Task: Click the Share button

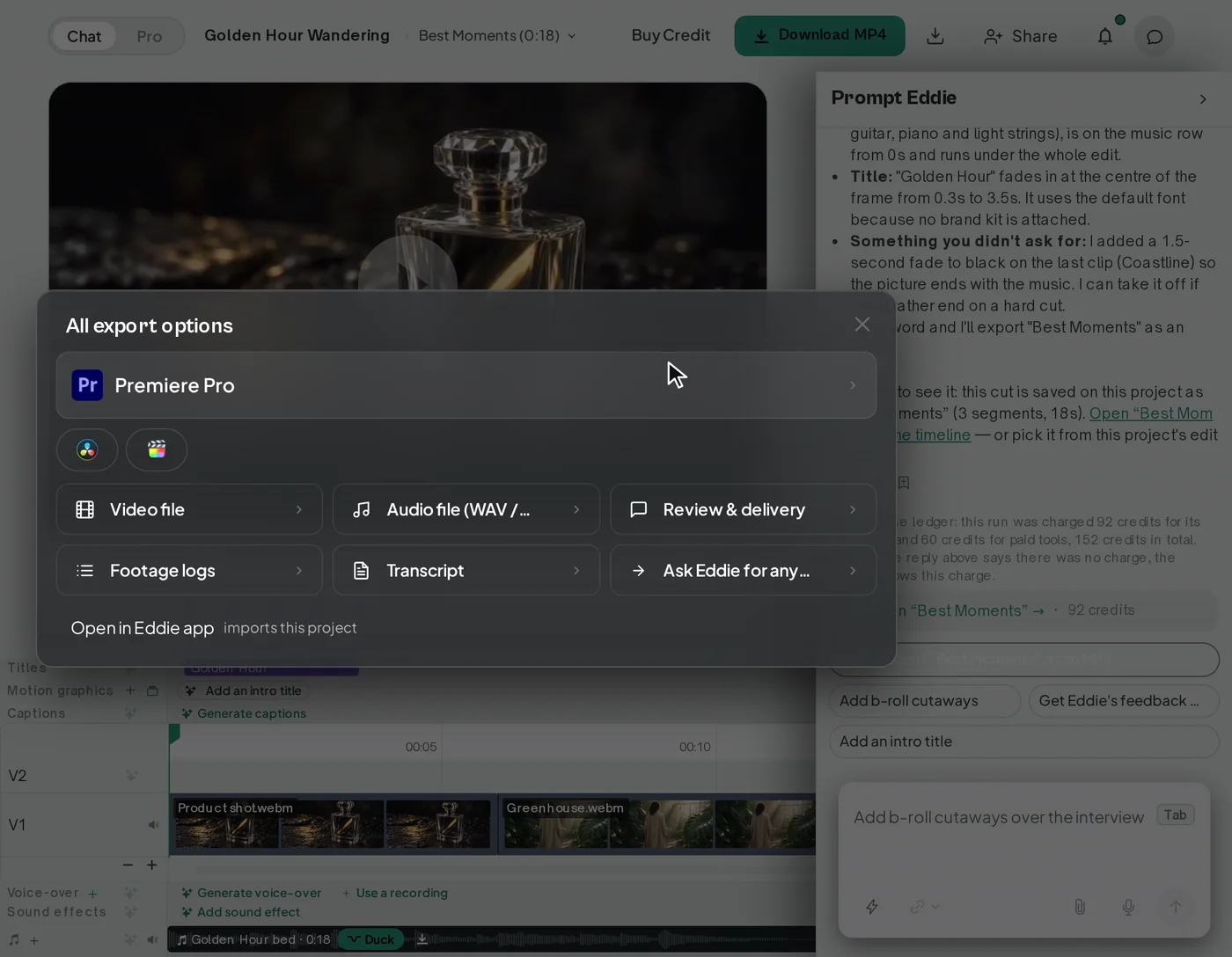Action: coord(1021,36)
